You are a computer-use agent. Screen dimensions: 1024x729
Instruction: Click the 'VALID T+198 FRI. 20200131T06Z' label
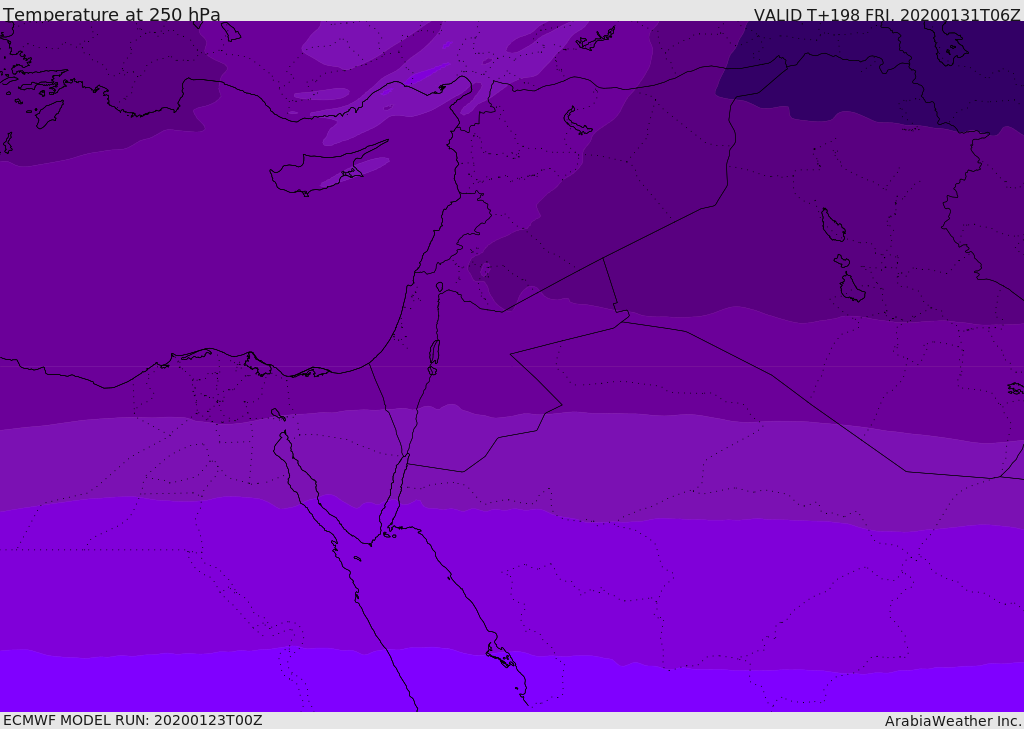coord(887,14)
